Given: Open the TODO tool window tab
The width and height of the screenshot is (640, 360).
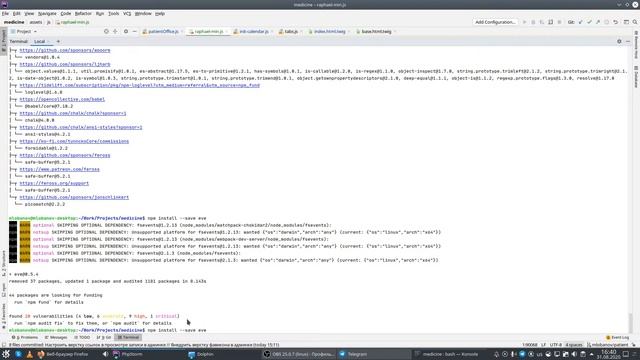Looking at the screenshot, I should click(82, 338).
